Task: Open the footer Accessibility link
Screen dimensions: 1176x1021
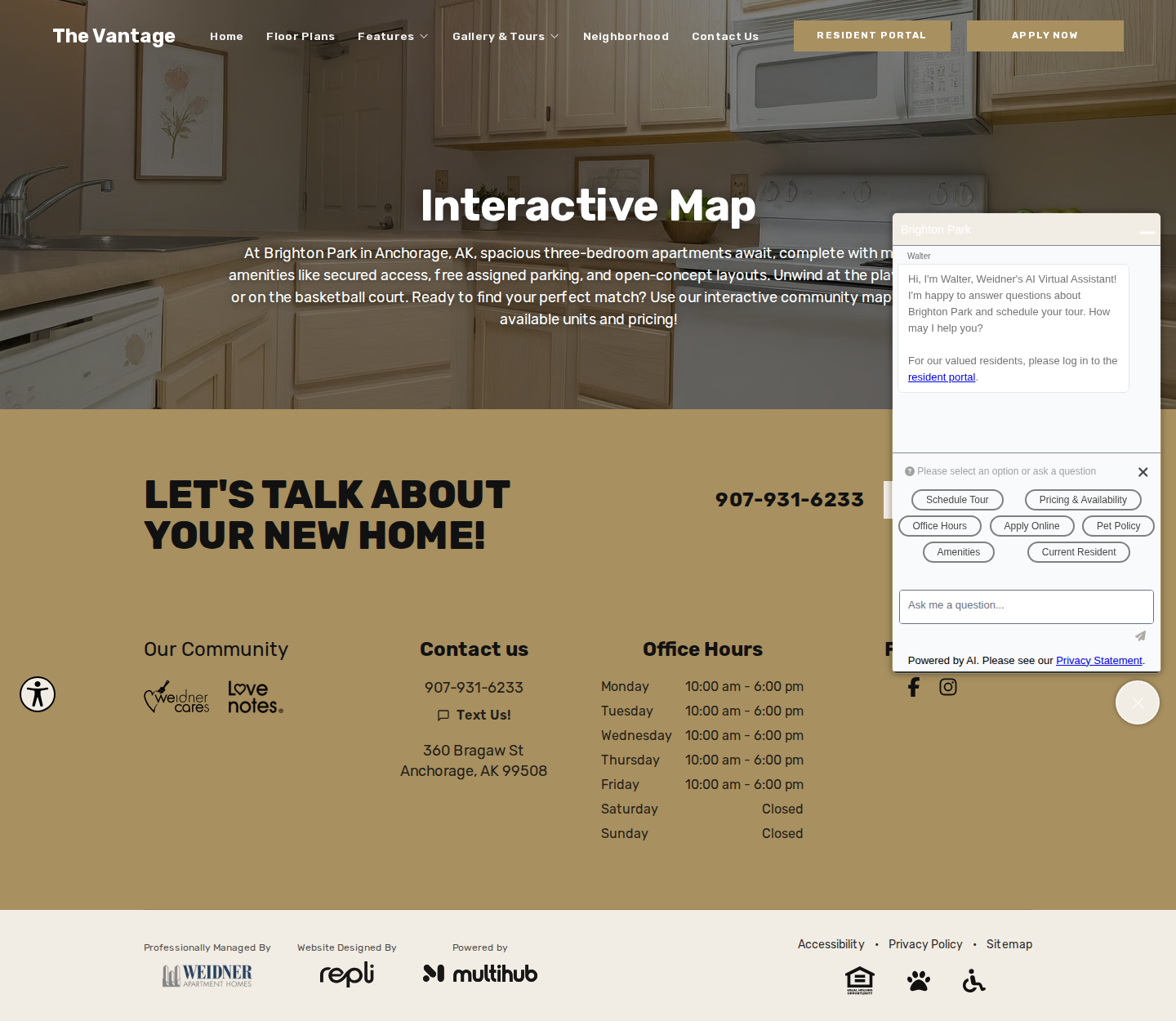Action: click(831, 944)
